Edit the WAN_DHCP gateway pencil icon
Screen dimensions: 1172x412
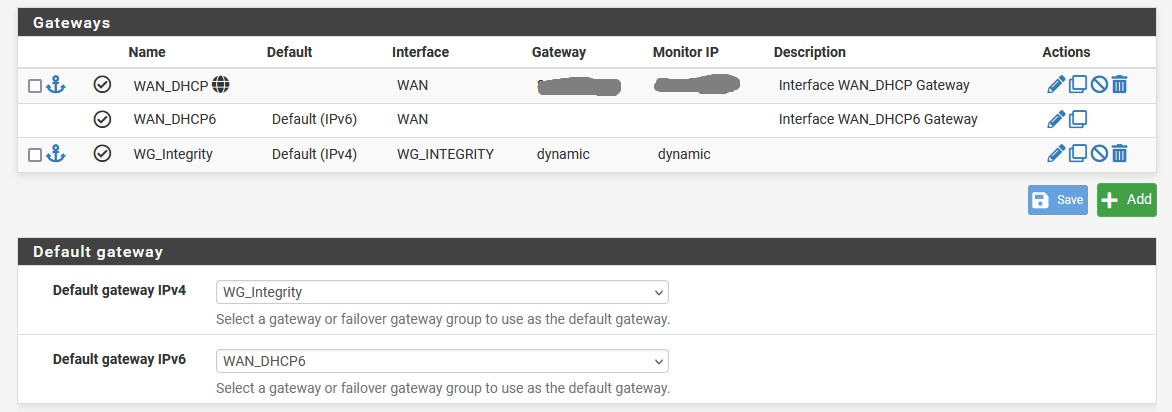click(x=1056, y=85)
